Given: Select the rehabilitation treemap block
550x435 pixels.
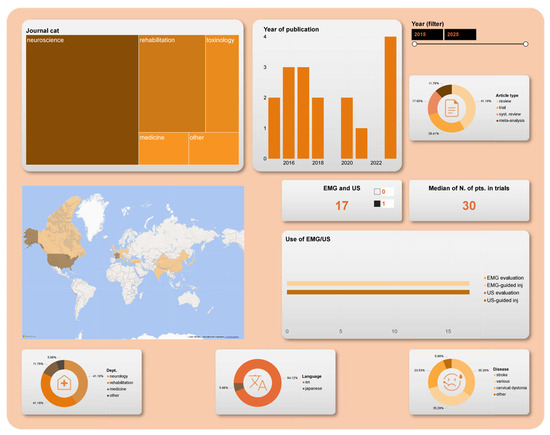Looking at the screenshot, I should [172, 83].
